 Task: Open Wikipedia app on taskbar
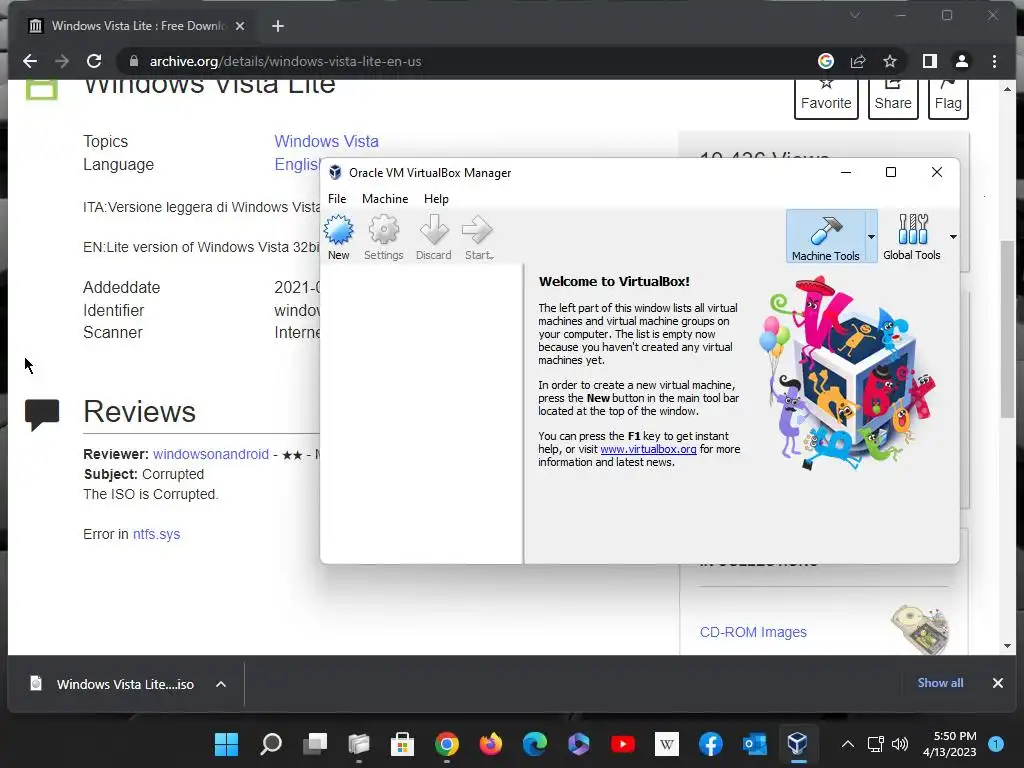(667, 744)
